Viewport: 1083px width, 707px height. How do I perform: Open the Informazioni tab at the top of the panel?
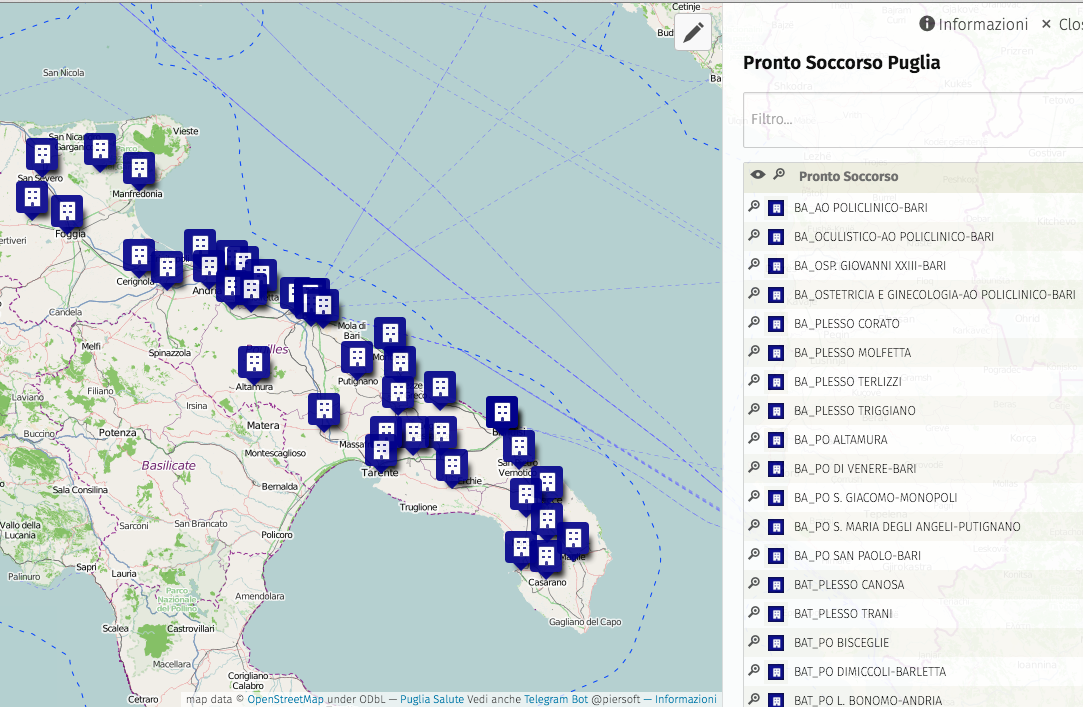click(x=974, y=24)
